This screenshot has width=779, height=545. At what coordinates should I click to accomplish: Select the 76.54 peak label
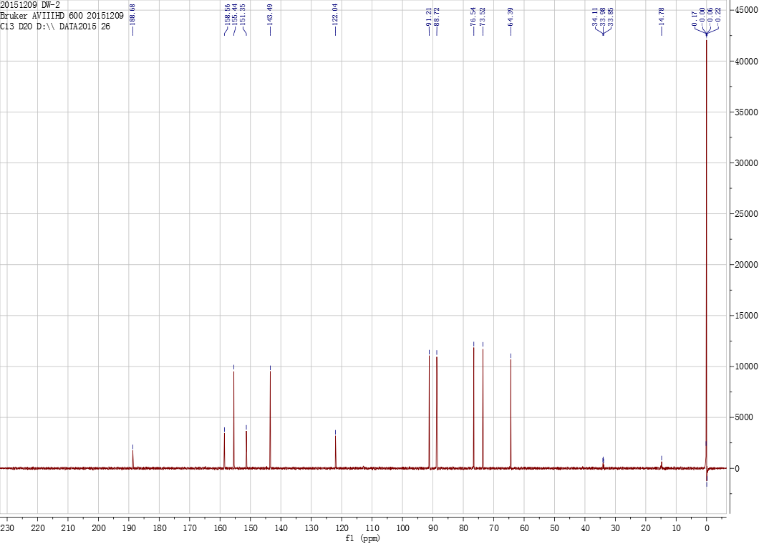coord(473,16)
